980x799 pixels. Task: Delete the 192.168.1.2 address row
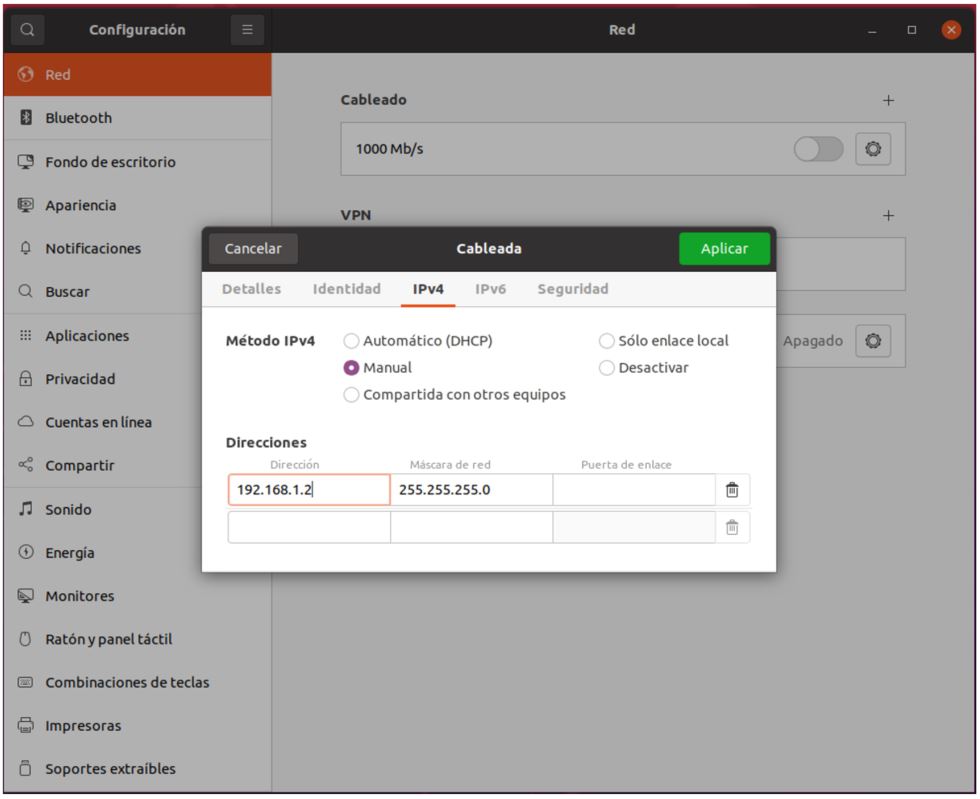[x=732, y=490]
